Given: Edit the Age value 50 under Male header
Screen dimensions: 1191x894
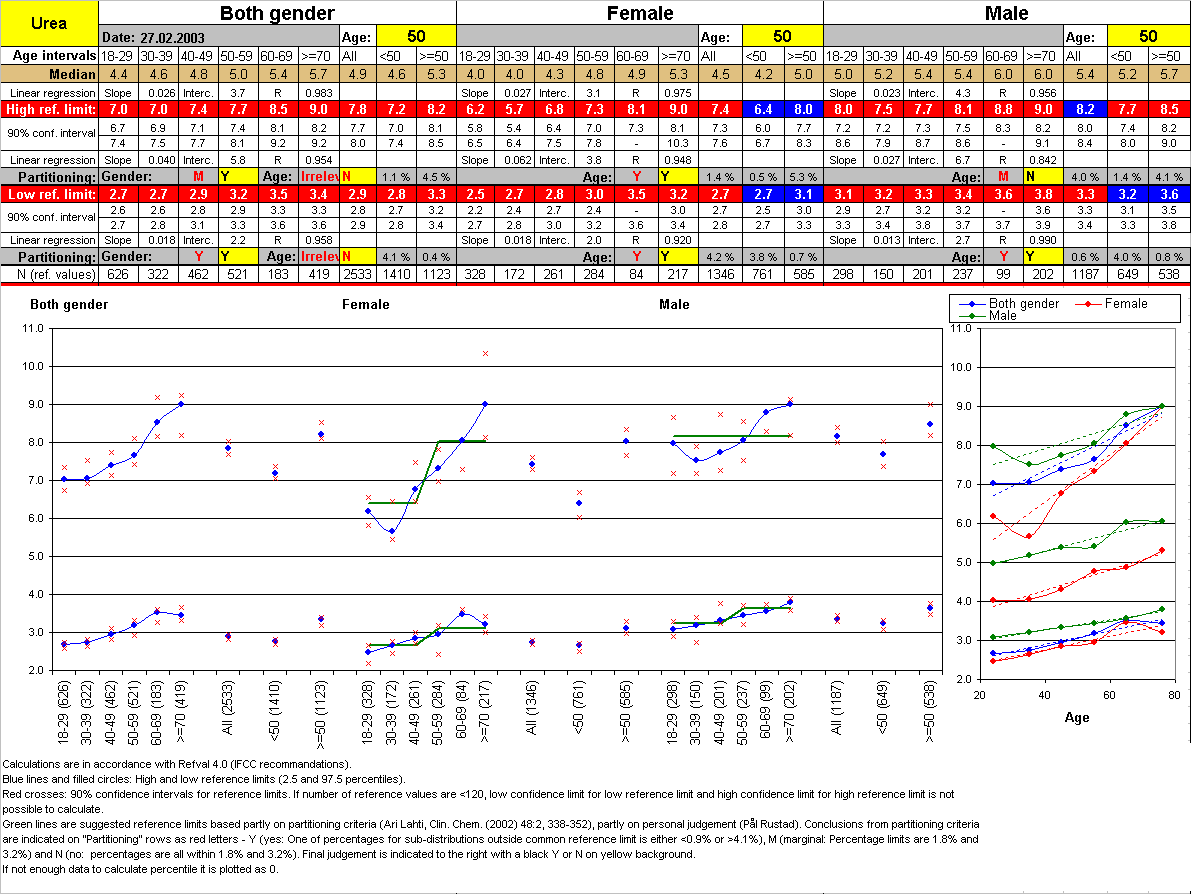Looking at the screenshot, I should 1148,36.
